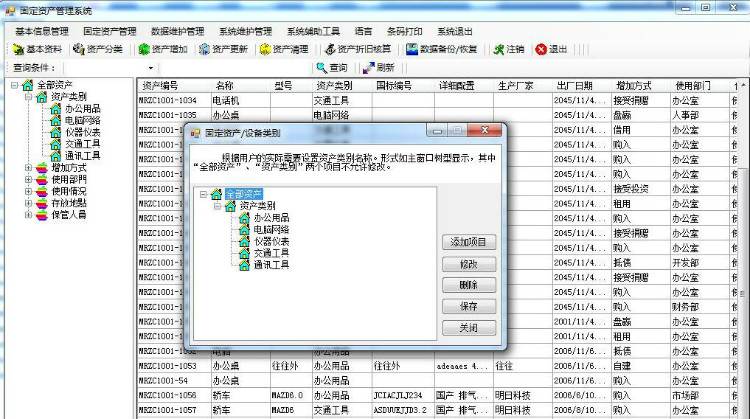The height and width of the screenshot is (419, 750).
Task: Expand the 保管人員 tree node
Action: pos(28,215)
